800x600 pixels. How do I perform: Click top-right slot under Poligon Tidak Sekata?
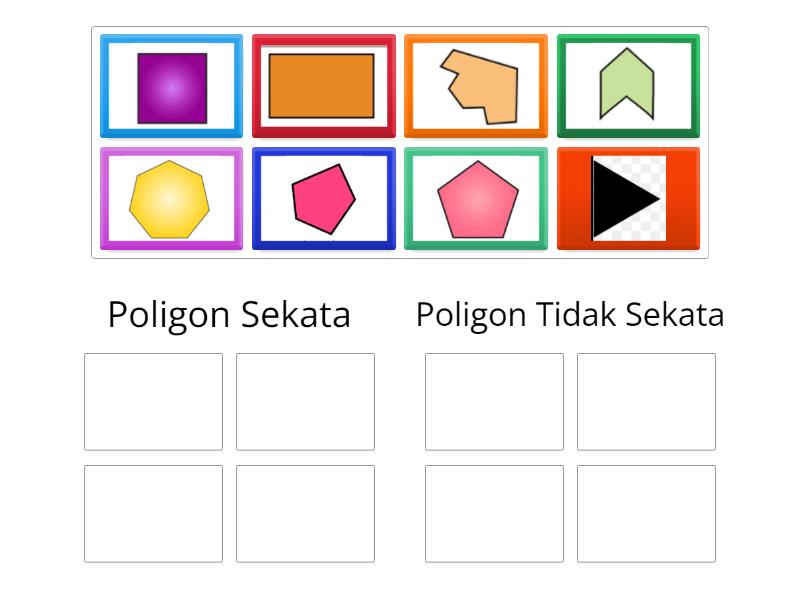pyautogui.click(x=646, y=402)
